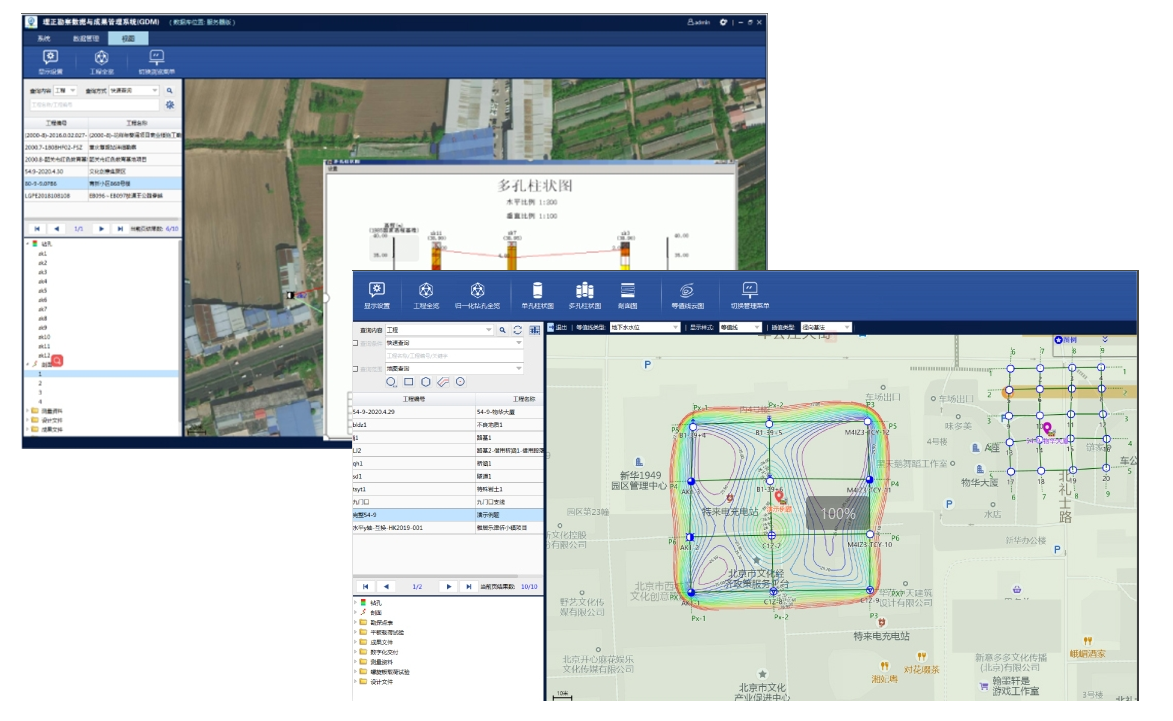This screenshot has height=721, width=1173.
Task: Open the 显示样式 等值线 dropdown
Action: click(741, 327)
